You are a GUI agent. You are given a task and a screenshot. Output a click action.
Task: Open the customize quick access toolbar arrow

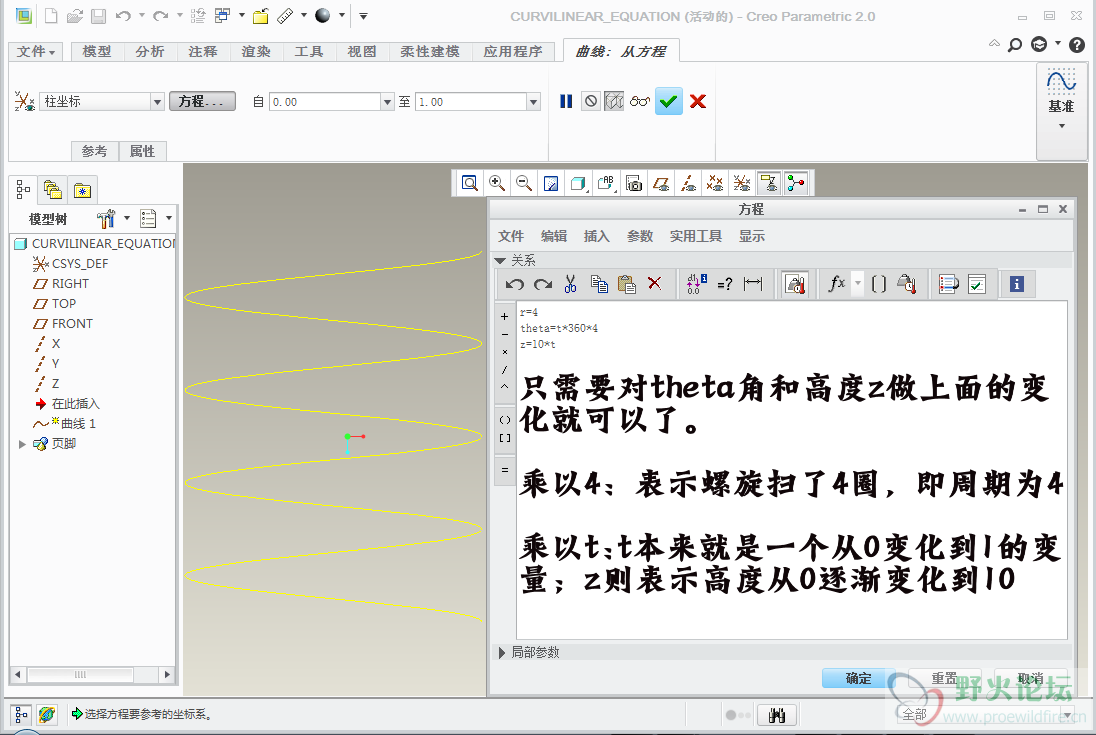(363, 15)
